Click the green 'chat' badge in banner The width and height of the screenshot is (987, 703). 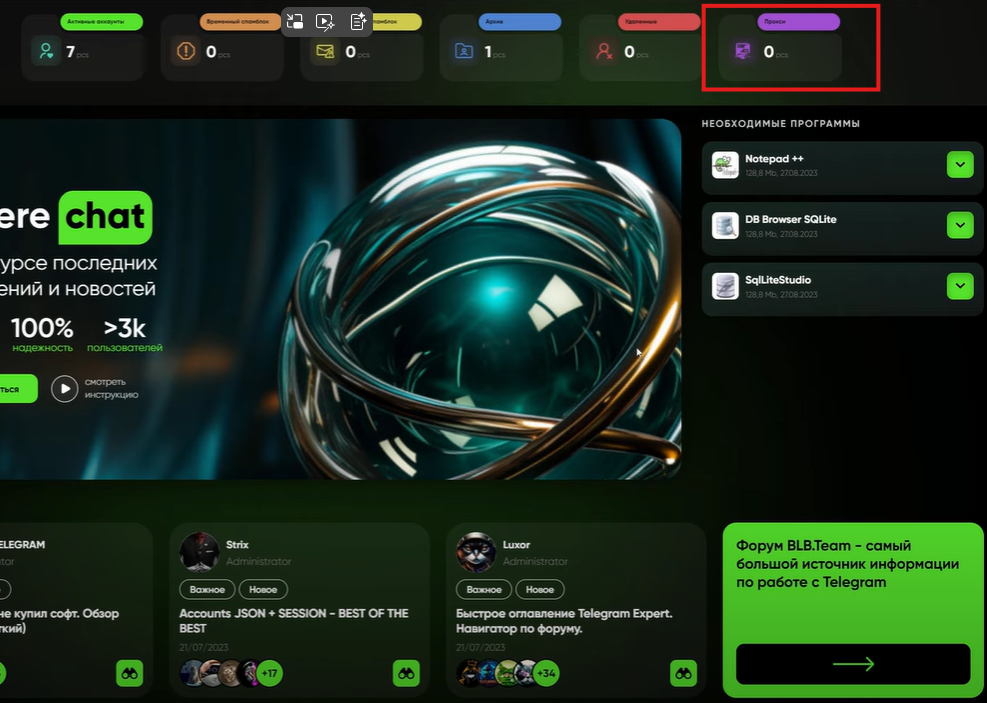coord(105,218)
